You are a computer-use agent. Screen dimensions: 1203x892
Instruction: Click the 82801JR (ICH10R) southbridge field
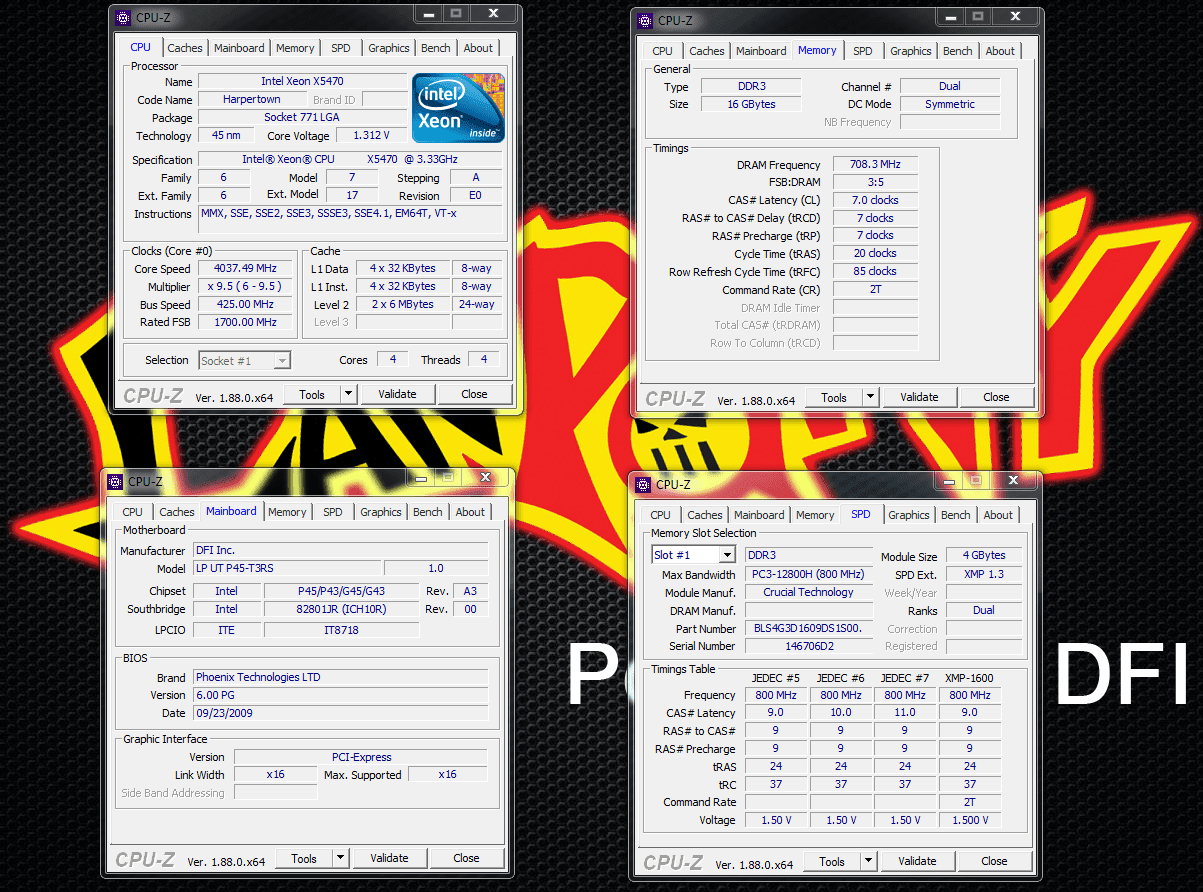pyautogui.click(x=341, y=609)
